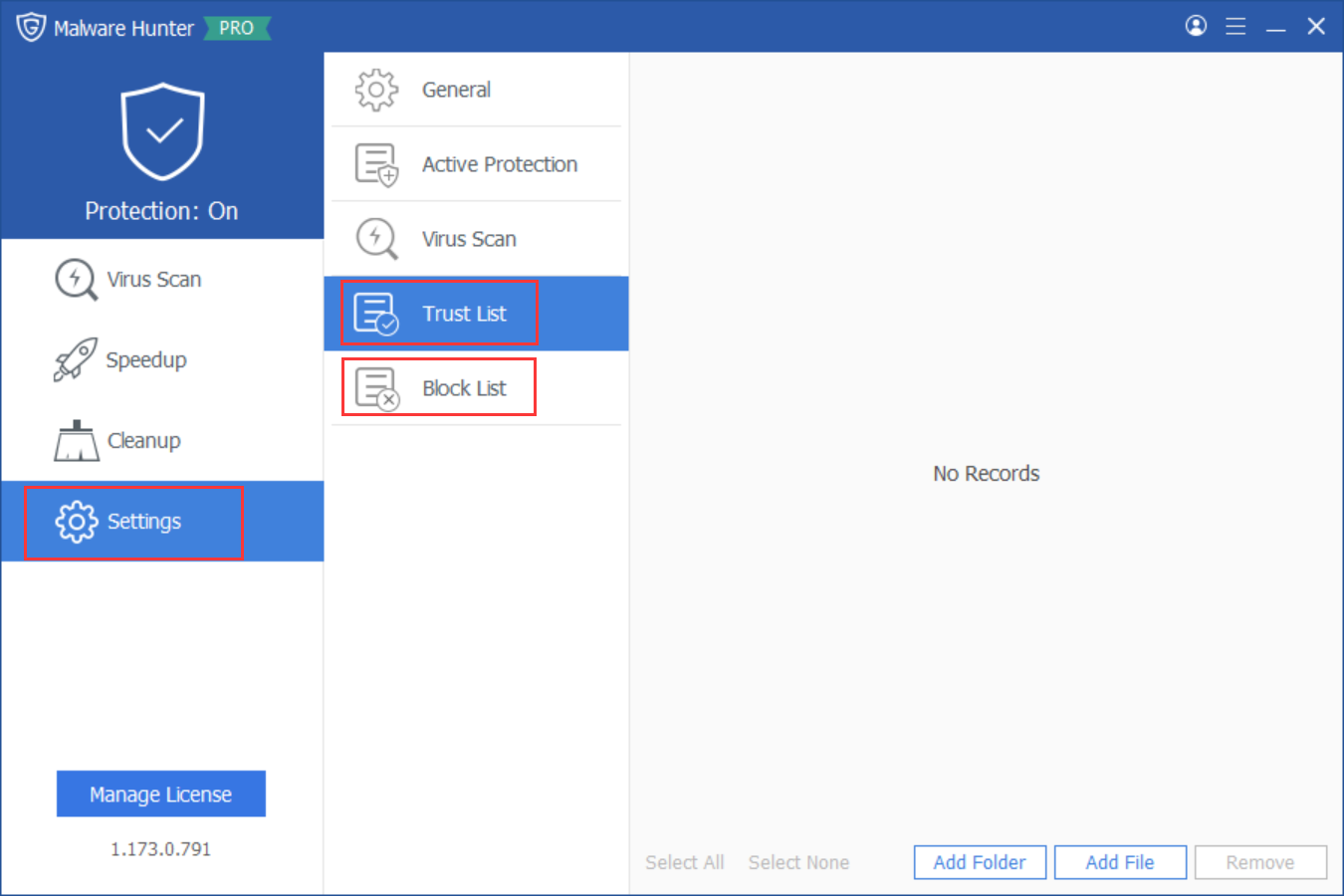Viewport: 1344px width, 896px height.
Task: Click the shield icon showing Protection On
Action: coord(161,129)
